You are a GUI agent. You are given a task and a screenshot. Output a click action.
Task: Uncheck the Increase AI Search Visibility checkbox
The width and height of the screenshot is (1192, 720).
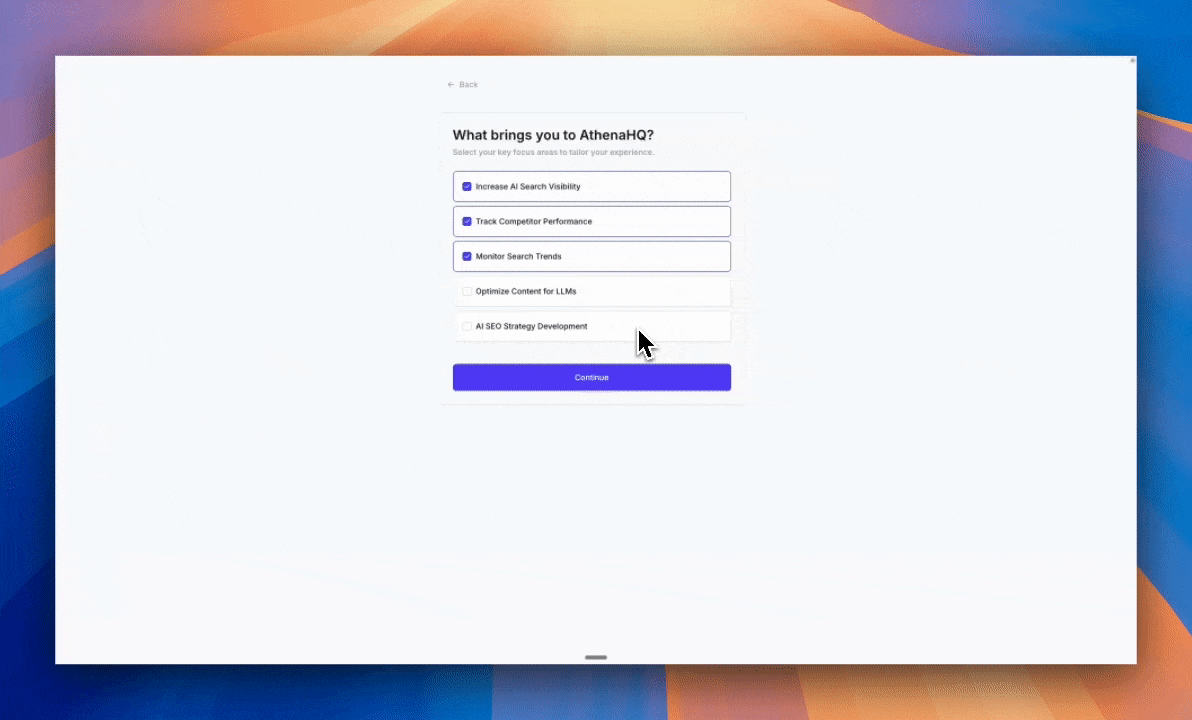(467, 187)
